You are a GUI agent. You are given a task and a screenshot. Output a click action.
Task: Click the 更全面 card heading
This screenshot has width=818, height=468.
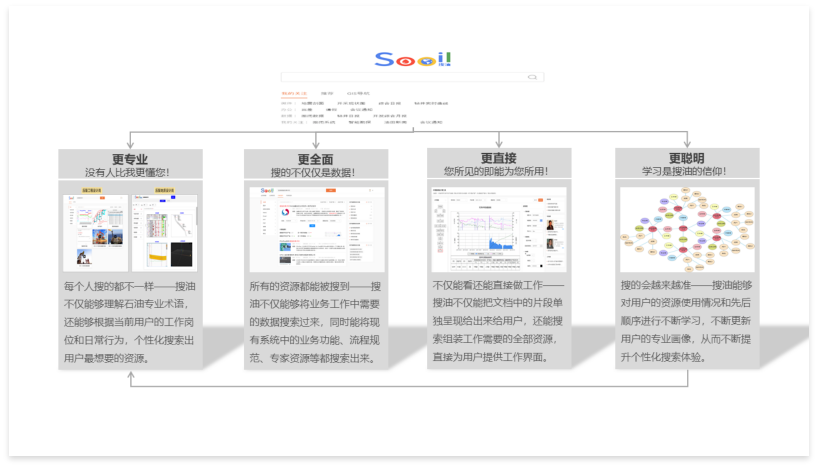[316, 159]
